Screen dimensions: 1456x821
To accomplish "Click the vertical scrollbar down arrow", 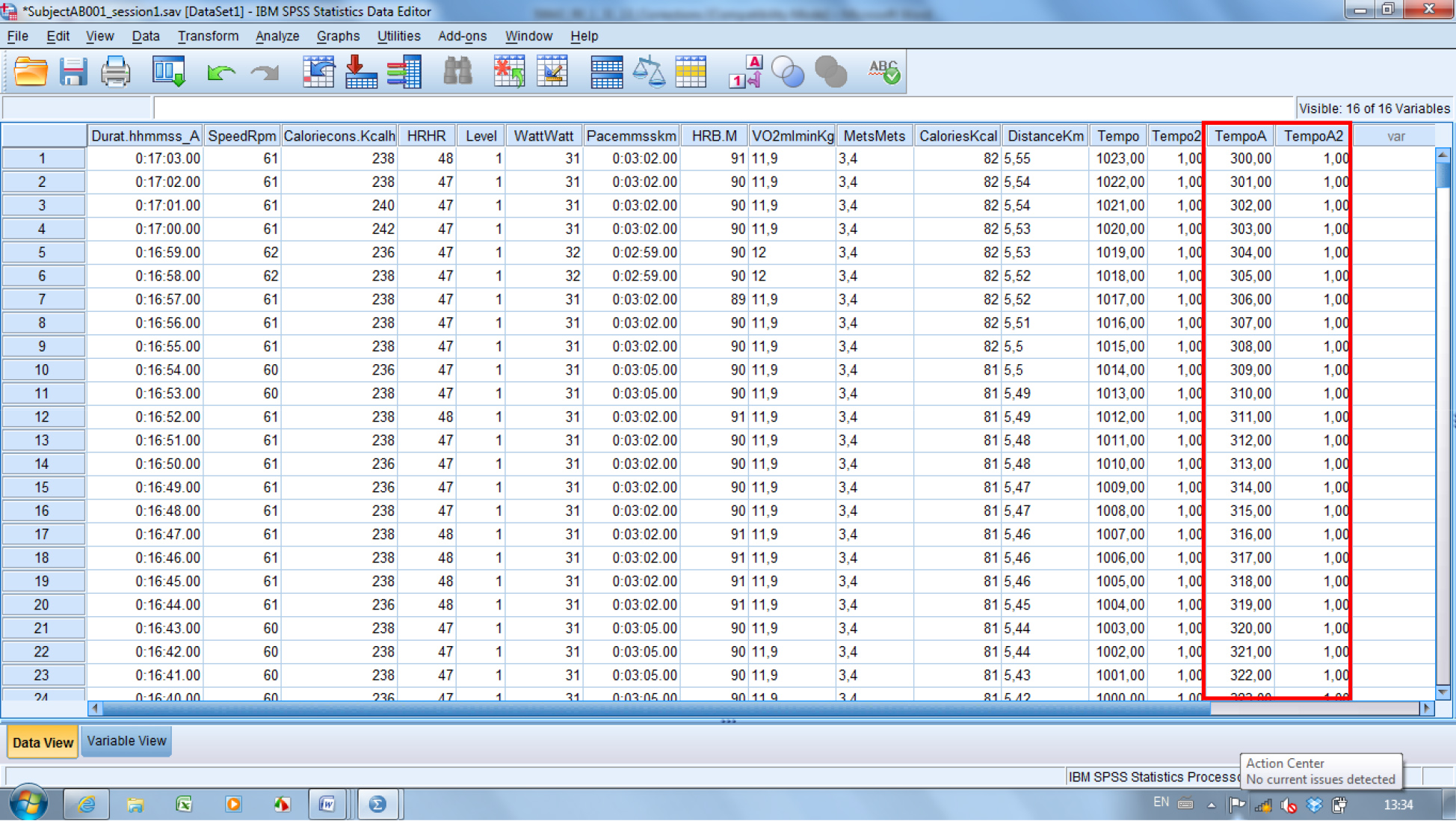I will pyautogui.click(x=1443, y=692).
